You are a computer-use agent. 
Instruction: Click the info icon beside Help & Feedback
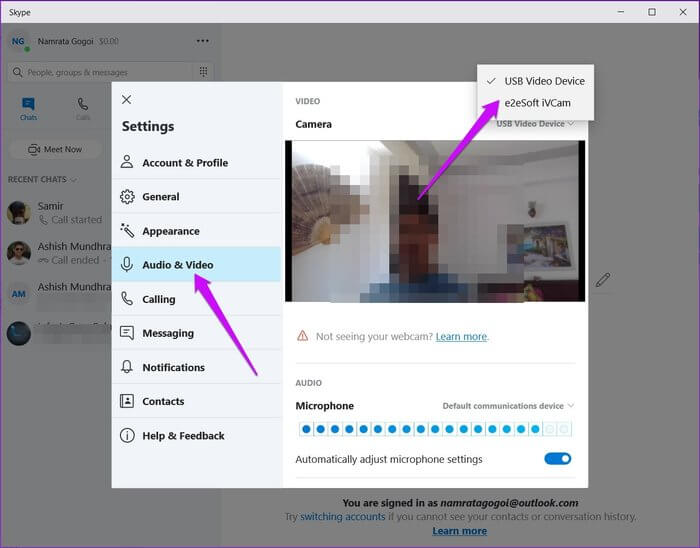pyautogui.click(x=127, y=435)
